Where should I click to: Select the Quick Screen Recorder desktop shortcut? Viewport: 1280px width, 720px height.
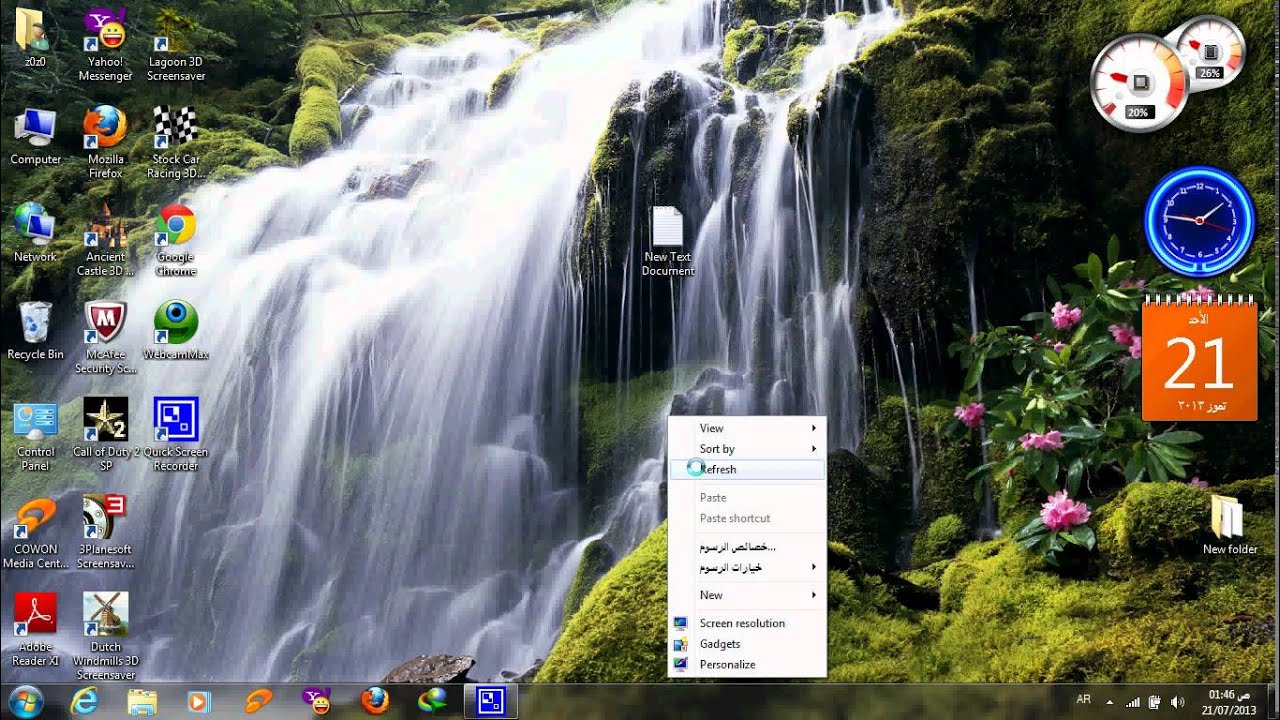coord(175,435)
